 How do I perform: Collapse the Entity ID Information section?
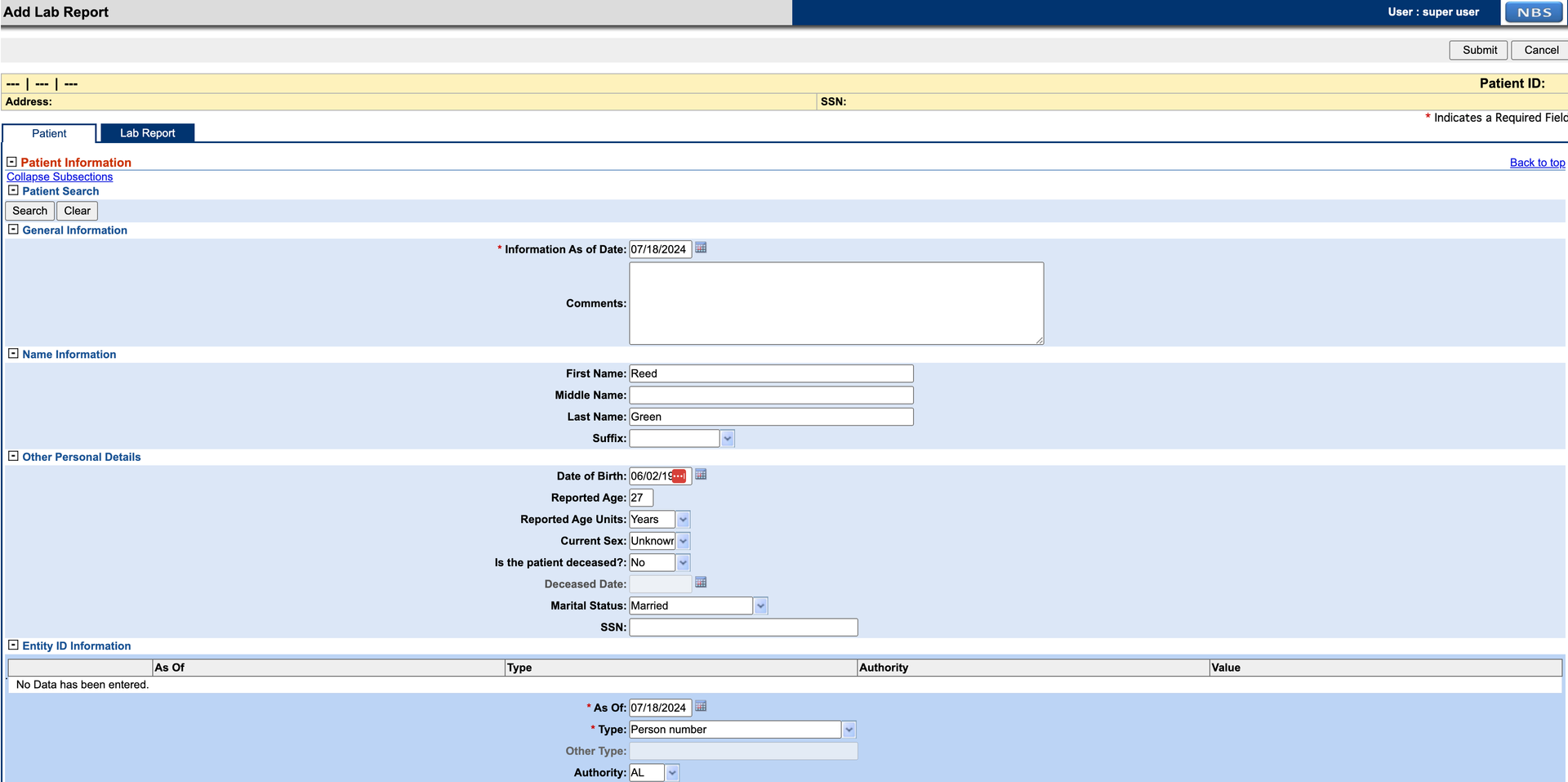(x=12, y=646)
